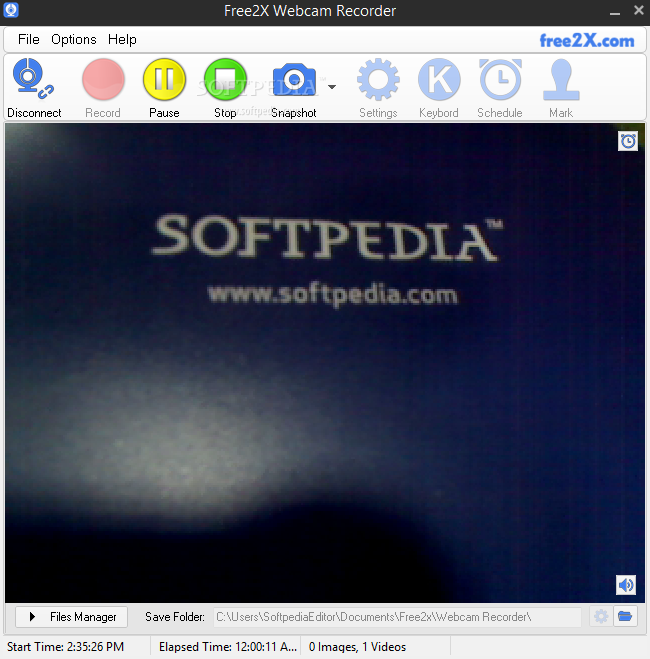Click the Record button

(103, 88)
